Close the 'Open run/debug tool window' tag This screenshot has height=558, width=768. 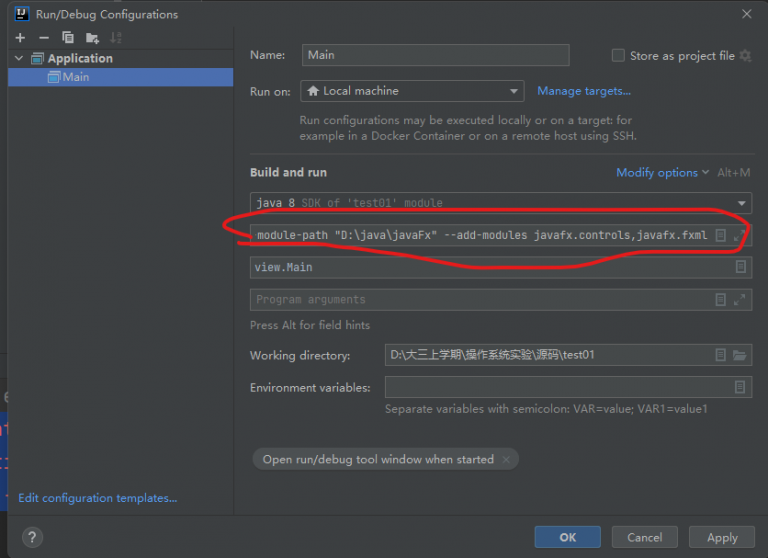point(506,459)
